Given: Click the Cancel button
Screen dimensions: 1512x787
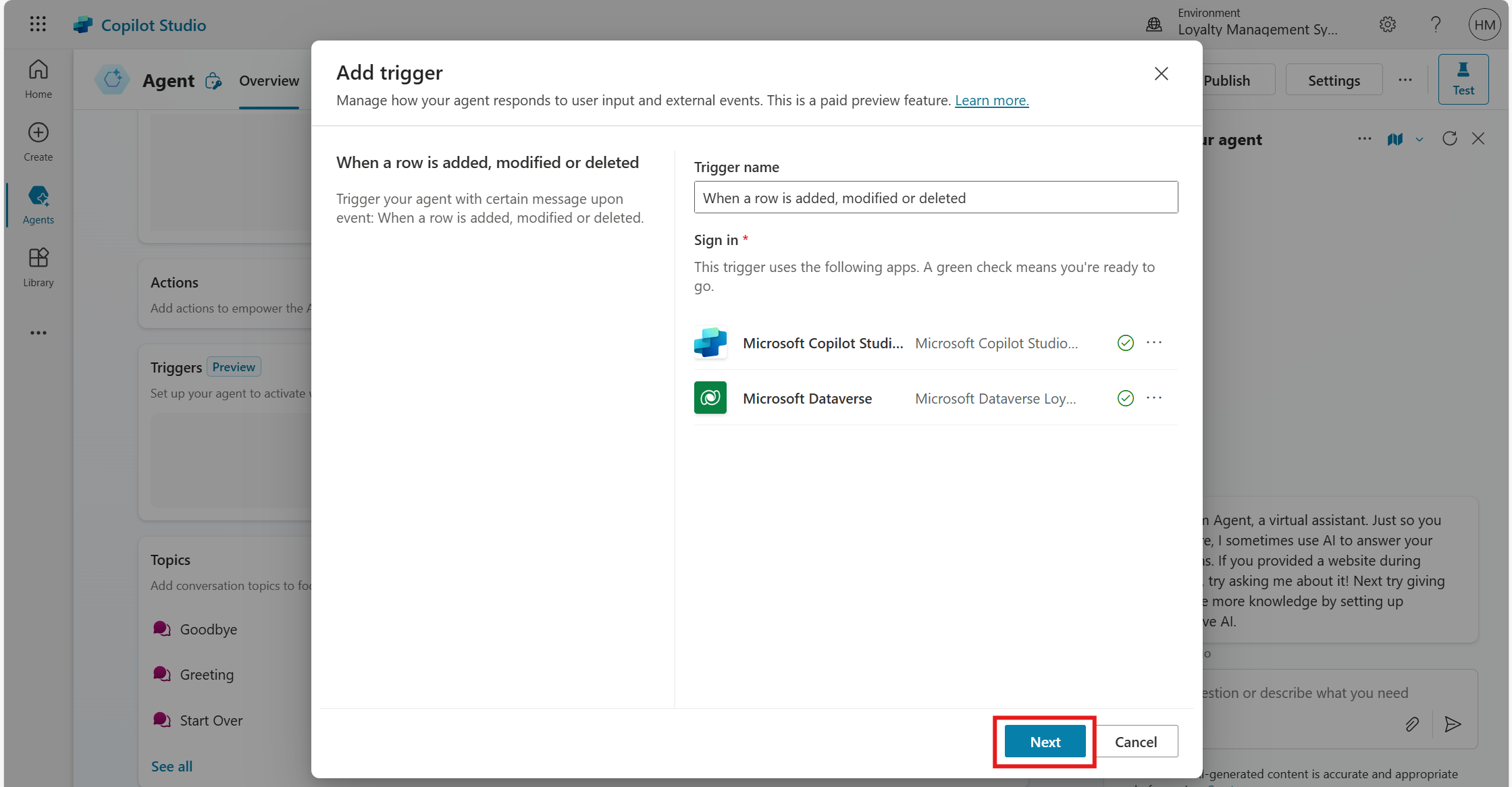Looking at the screenshot, I should (x=1136, y=742).
